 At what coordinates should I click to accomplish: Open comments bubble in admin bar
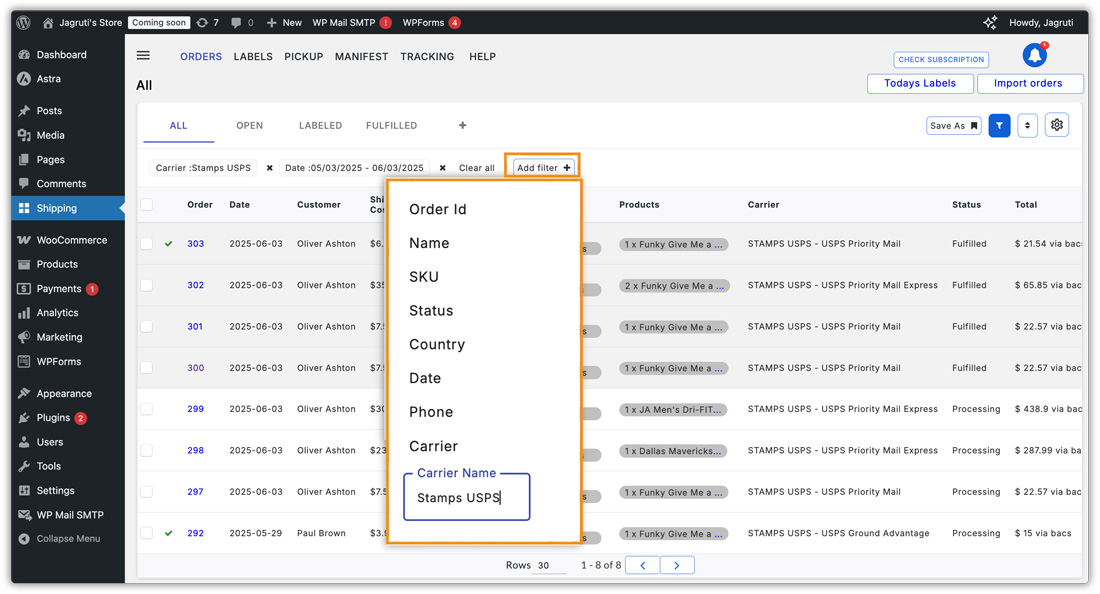pyautogui.click(x=242, y=22)
